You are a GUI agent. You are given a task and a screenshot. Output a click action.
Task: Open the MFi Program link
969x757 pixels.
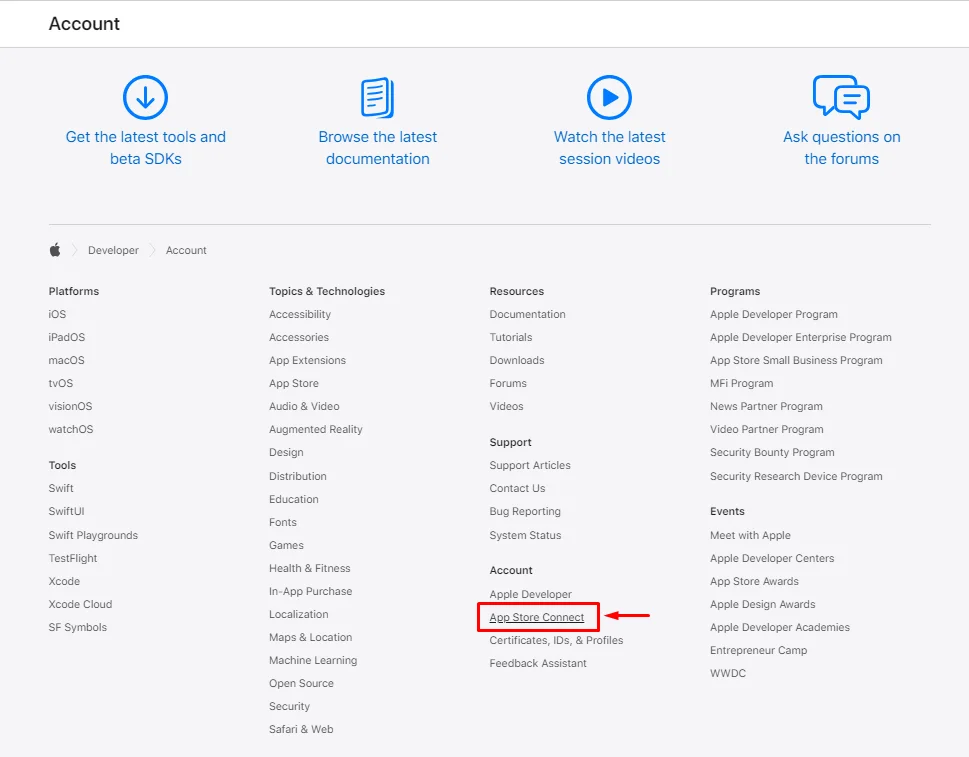pyautogui.click(x=742, y=384)
